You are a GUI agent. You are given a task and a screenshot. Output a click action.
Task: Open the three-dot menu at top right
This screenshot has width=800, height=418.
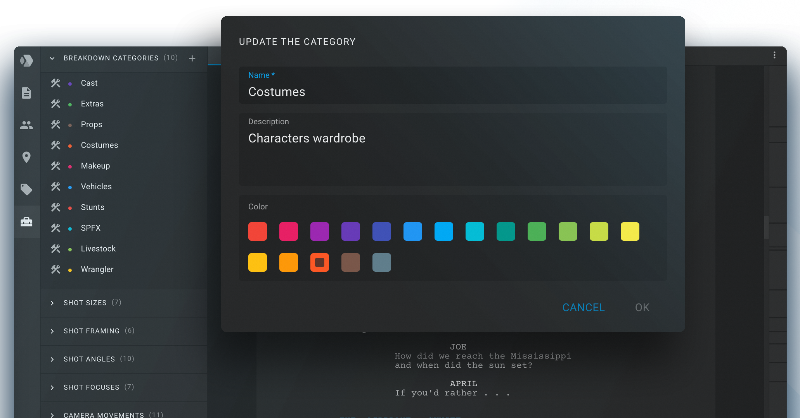(x=774, y=55)
